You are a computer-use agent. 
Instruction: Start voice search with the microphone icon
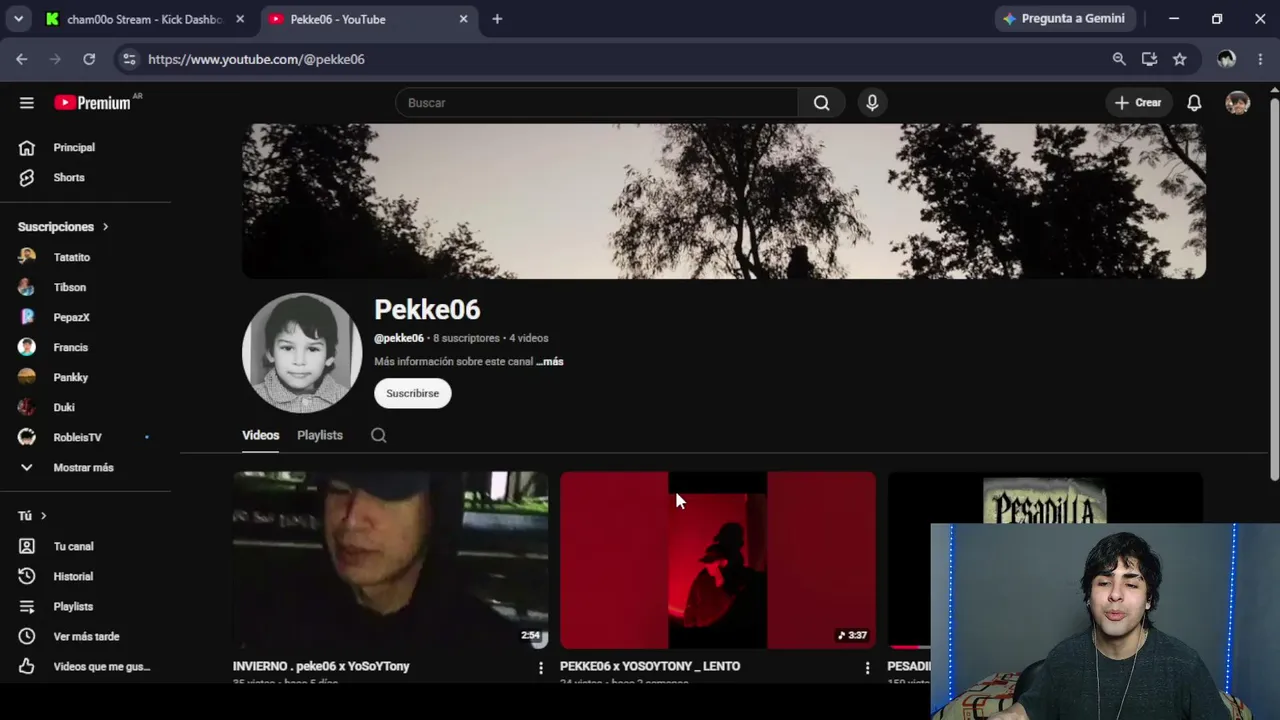point(872,103)
